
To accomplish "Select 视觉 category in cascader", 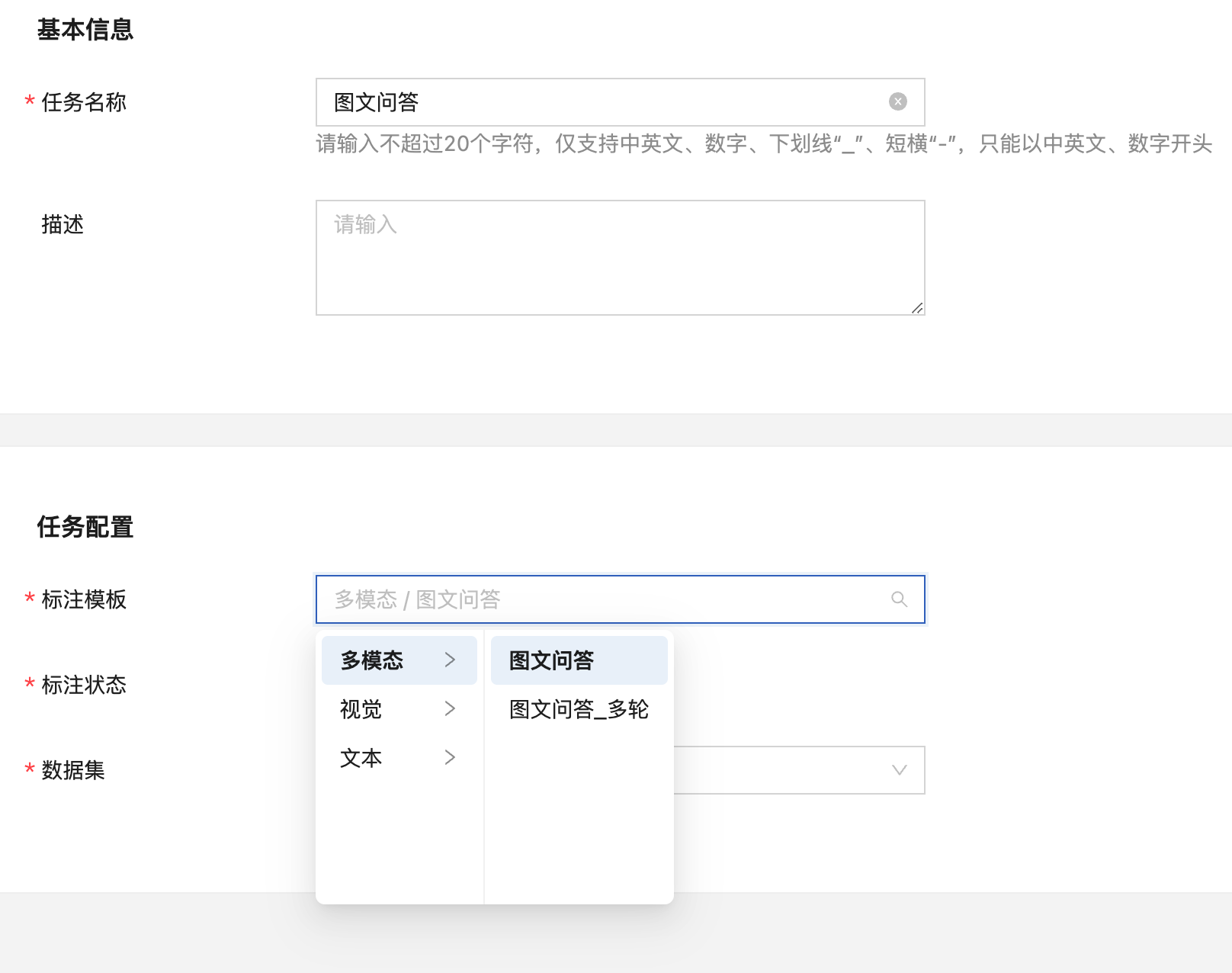I will pos(399,709).
